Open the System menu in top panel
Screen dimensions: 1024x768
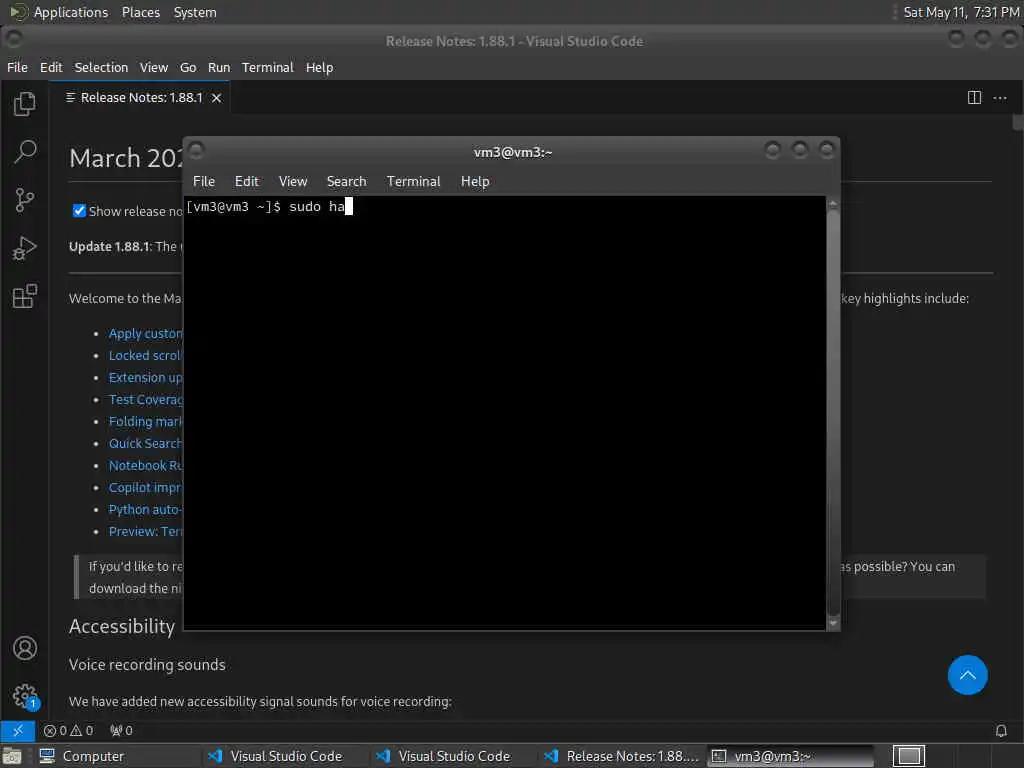pos(195,12)
